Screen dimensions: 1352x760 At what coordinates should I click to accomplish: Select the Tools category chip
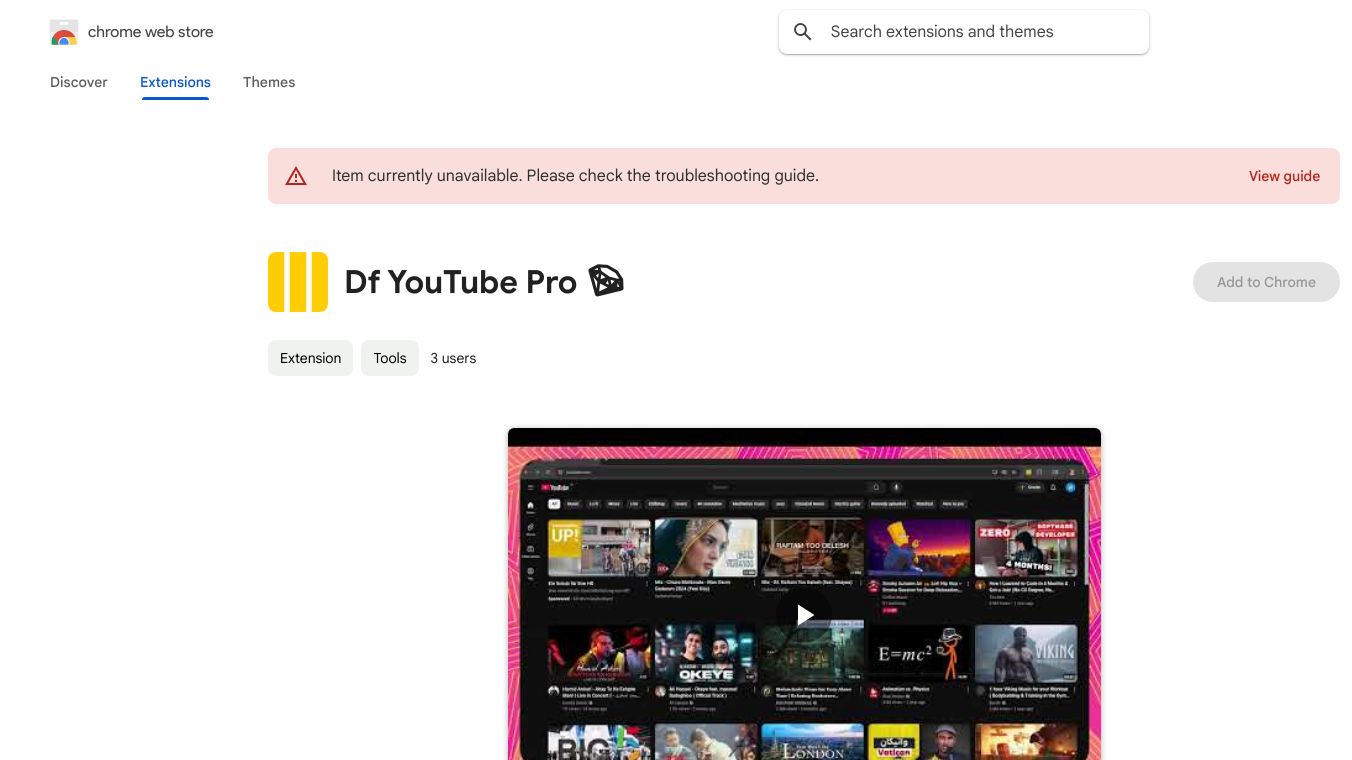pyautogui.click(x=390, y=358)
